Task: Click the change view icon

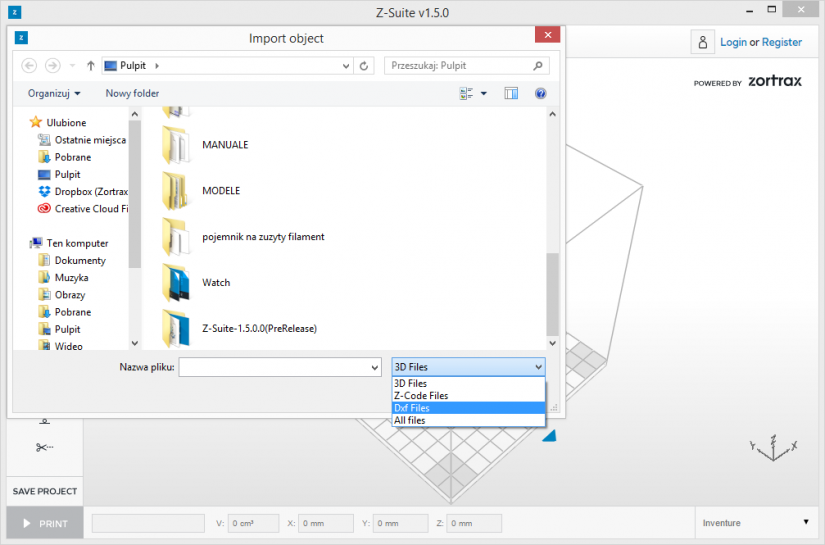Action: pos(466,94)
